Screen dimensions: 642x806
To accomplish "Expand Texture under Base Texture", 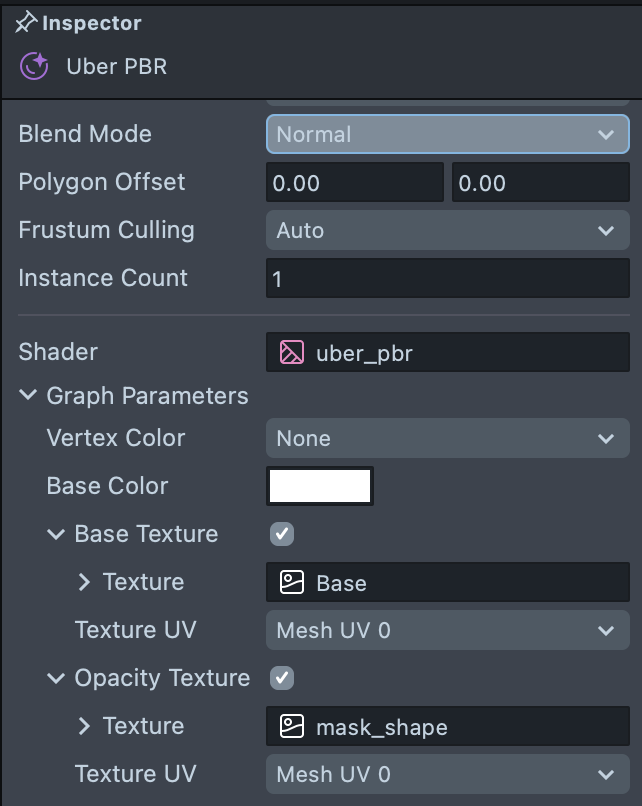I will 84,582.
